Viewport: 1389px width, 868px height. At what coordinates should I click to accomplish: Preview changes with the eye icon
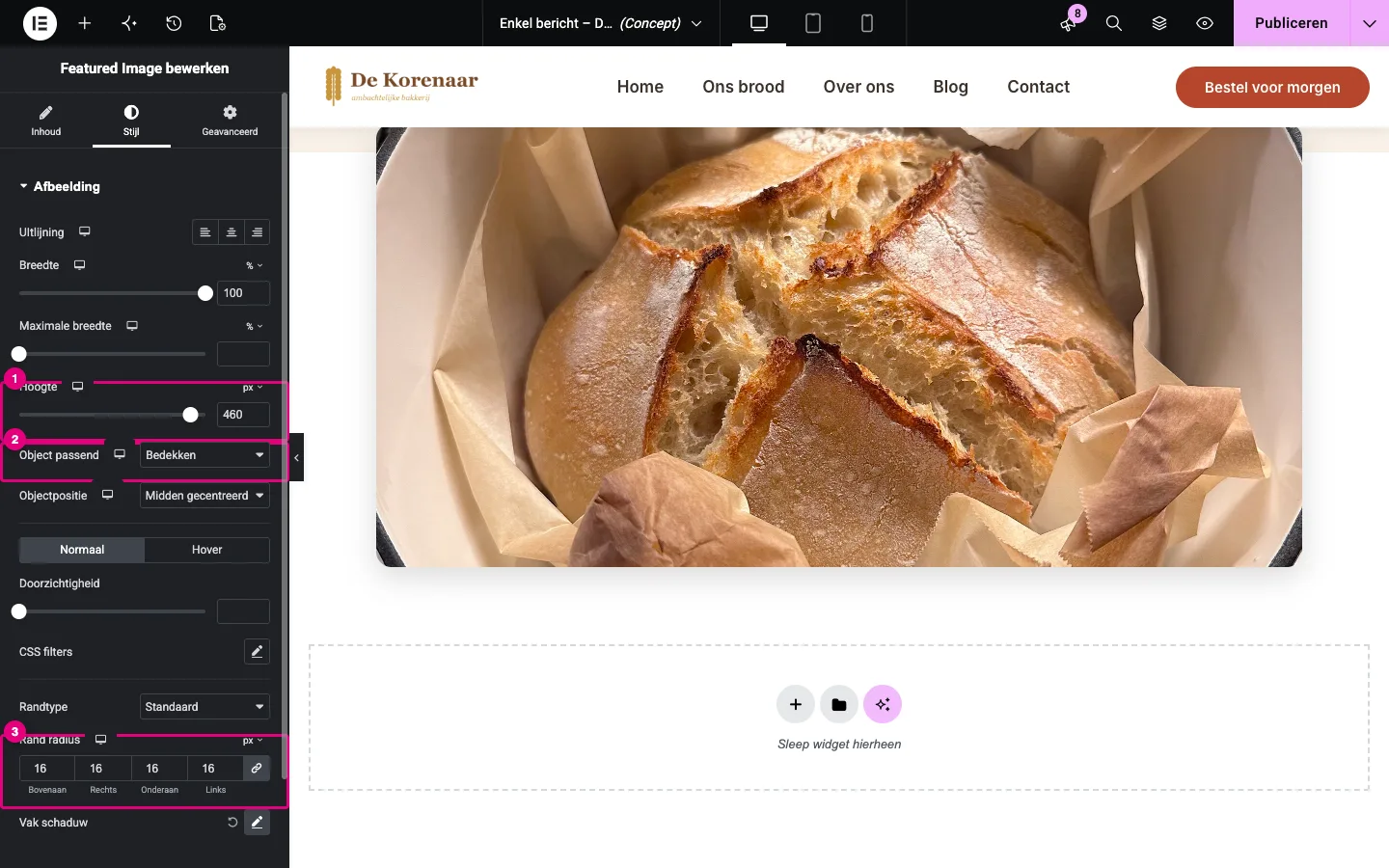point(1205,23)
